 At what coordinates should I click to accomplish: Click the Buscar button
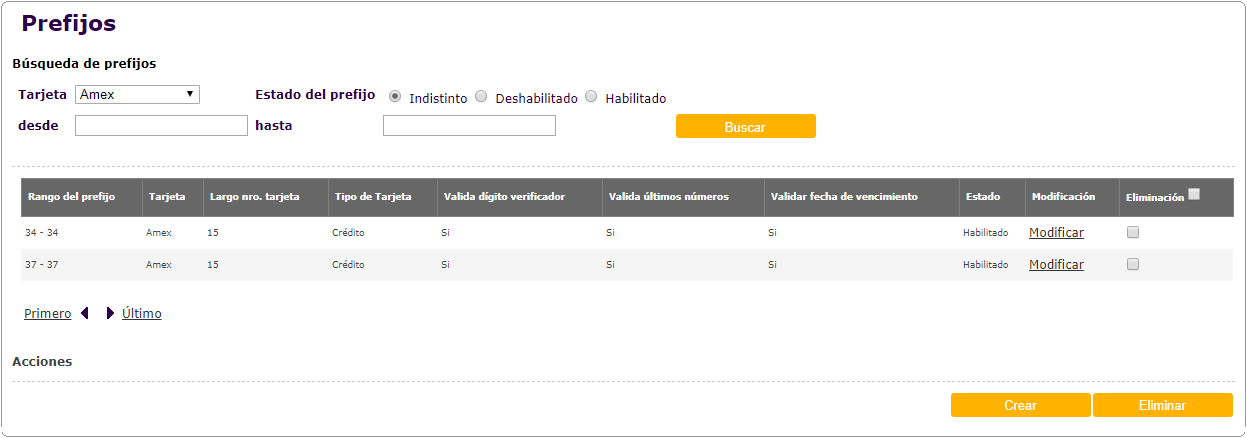(x=745, y=126)
